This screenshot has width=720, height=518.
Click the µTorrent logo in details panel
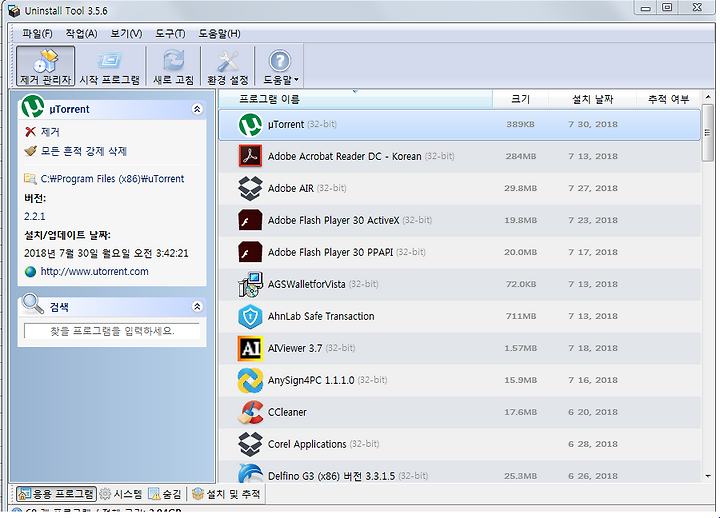point(33,107)
